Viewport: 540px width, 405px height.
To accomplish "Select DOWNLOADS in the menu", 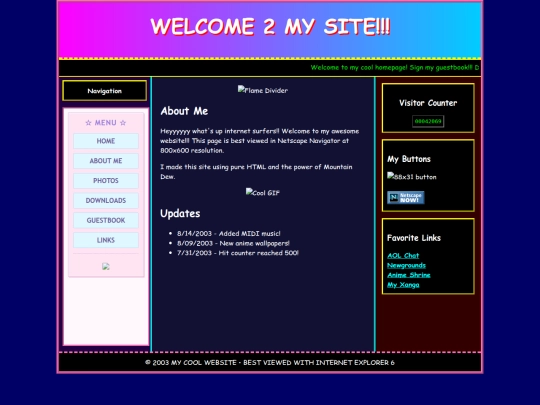I will pos(106,200).
